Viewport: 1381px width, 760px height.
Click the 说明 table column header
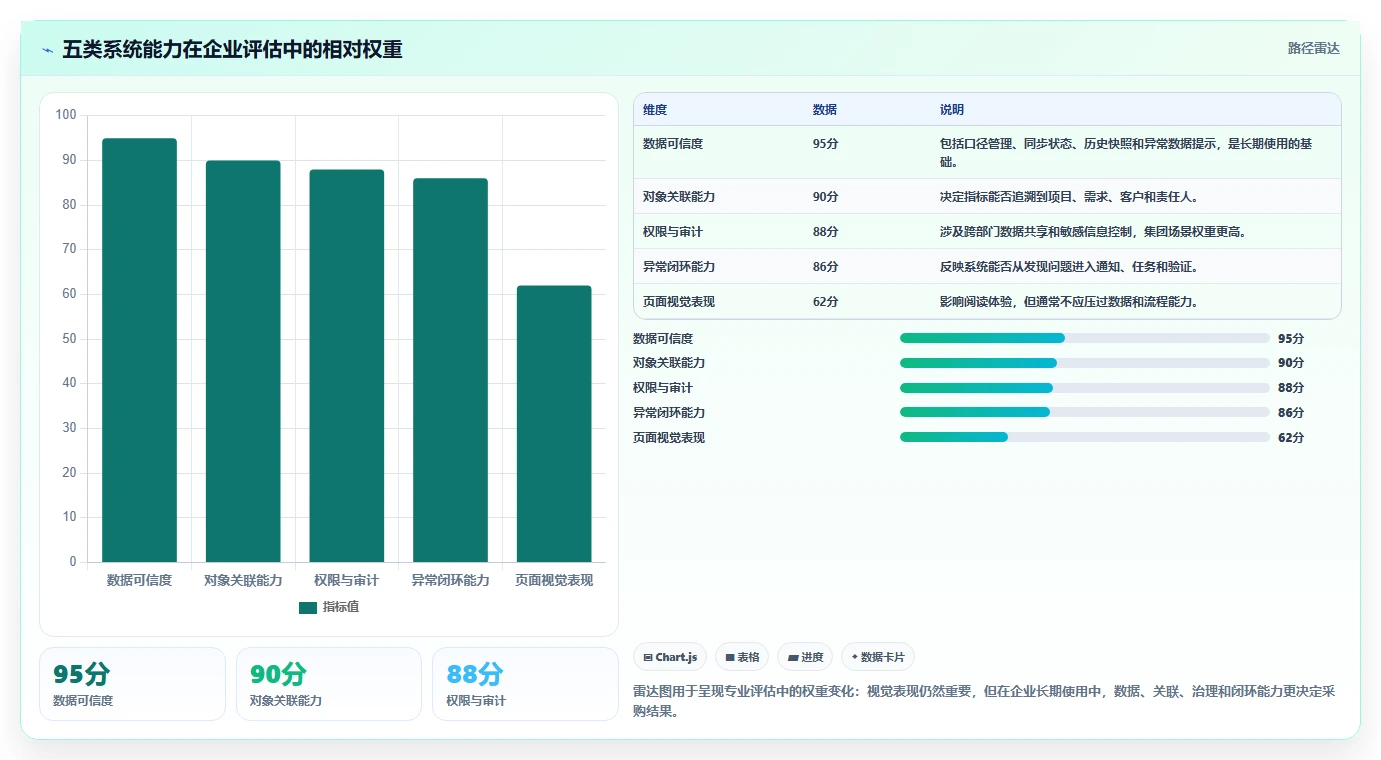952,110
